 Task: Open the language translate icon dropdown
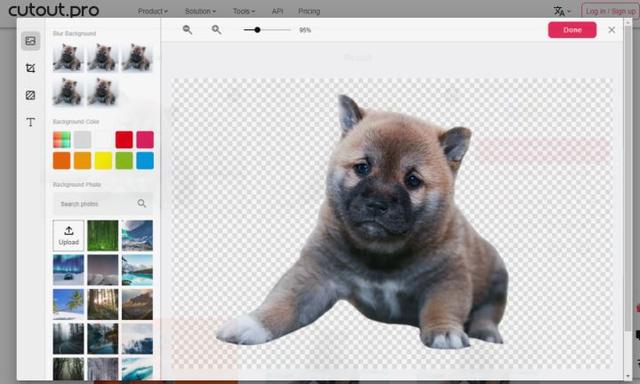562,11
